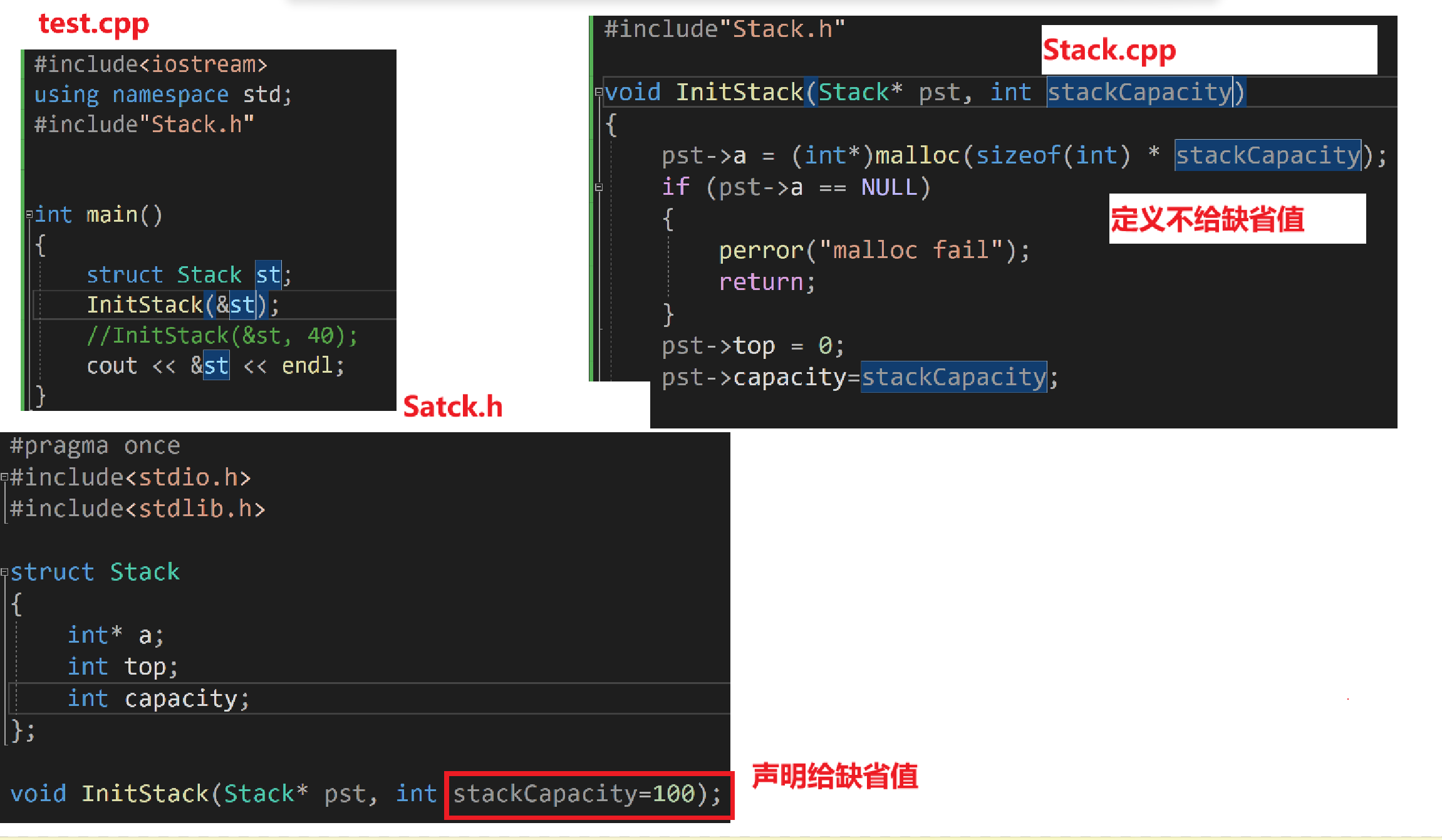Click the perror("malloc fail") statement
The width and height of the screenshot is (1442, 840).
tap(873, 251)
